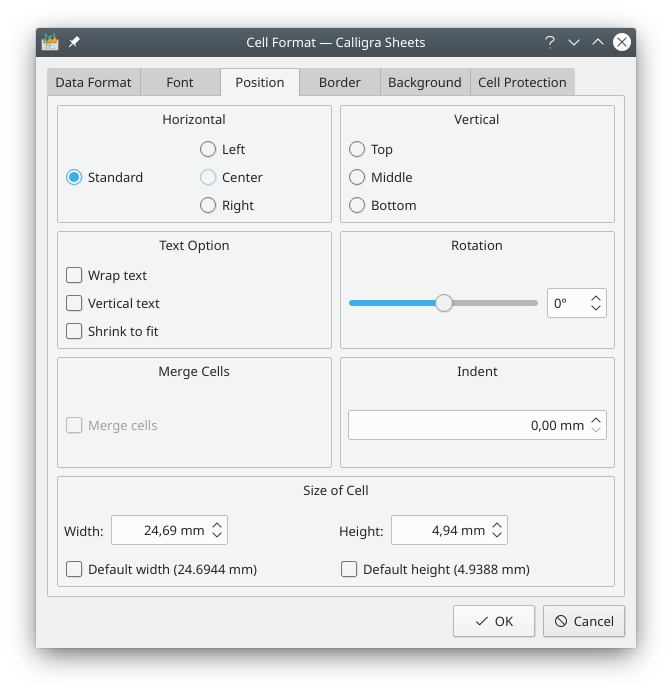Enable the Wrap text checkbox
672x692 pixels.
(x=74, y=275)
